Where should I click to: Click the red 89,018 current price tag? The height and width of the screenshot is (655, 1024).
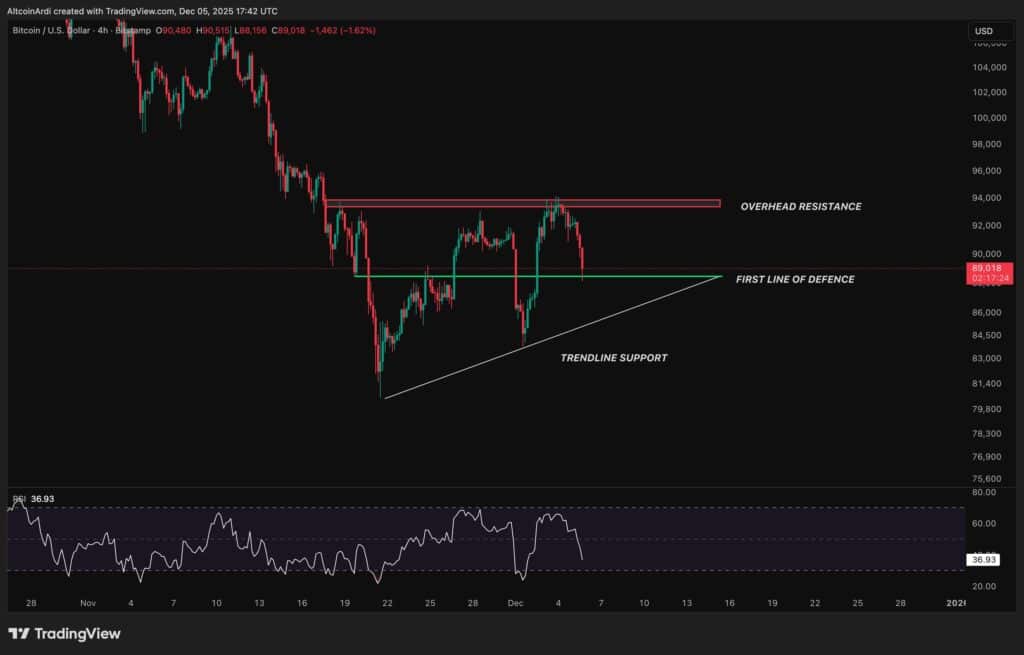(x=989, y=268)
